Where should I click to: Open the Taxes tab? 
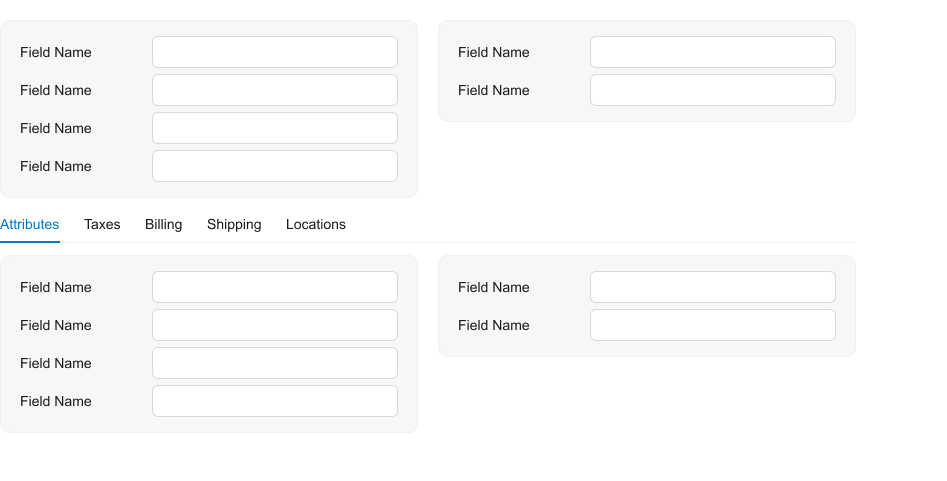point(102,225)
